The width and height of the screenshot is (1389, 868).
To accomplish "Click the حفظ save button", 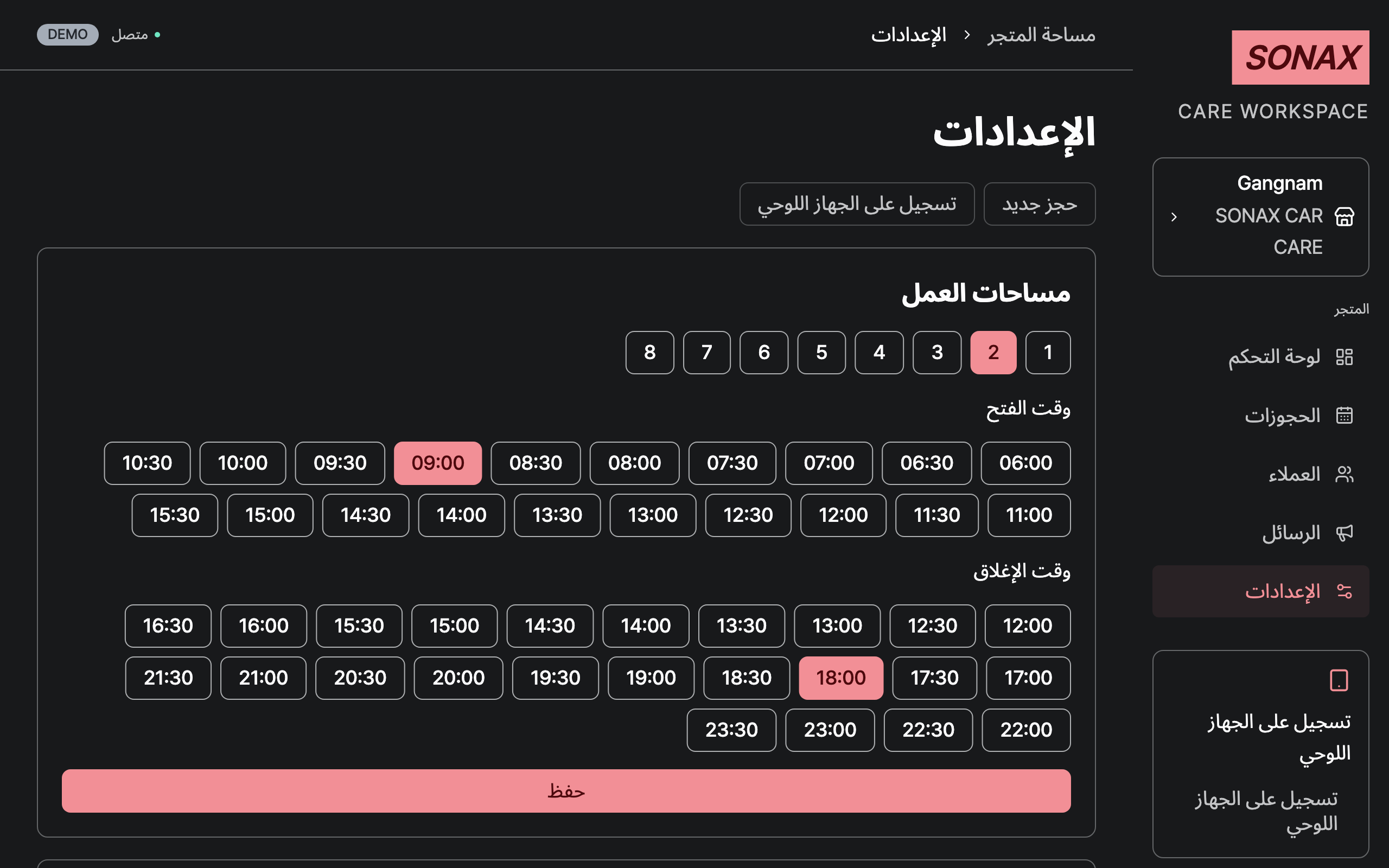I will point(566,791).
